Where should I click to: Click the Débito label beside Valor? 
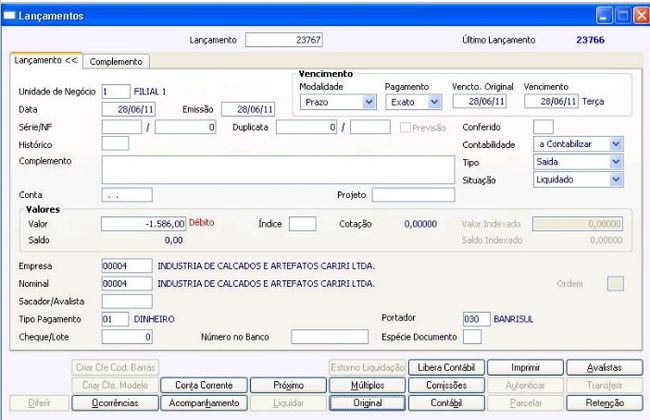tap(201, 223)
